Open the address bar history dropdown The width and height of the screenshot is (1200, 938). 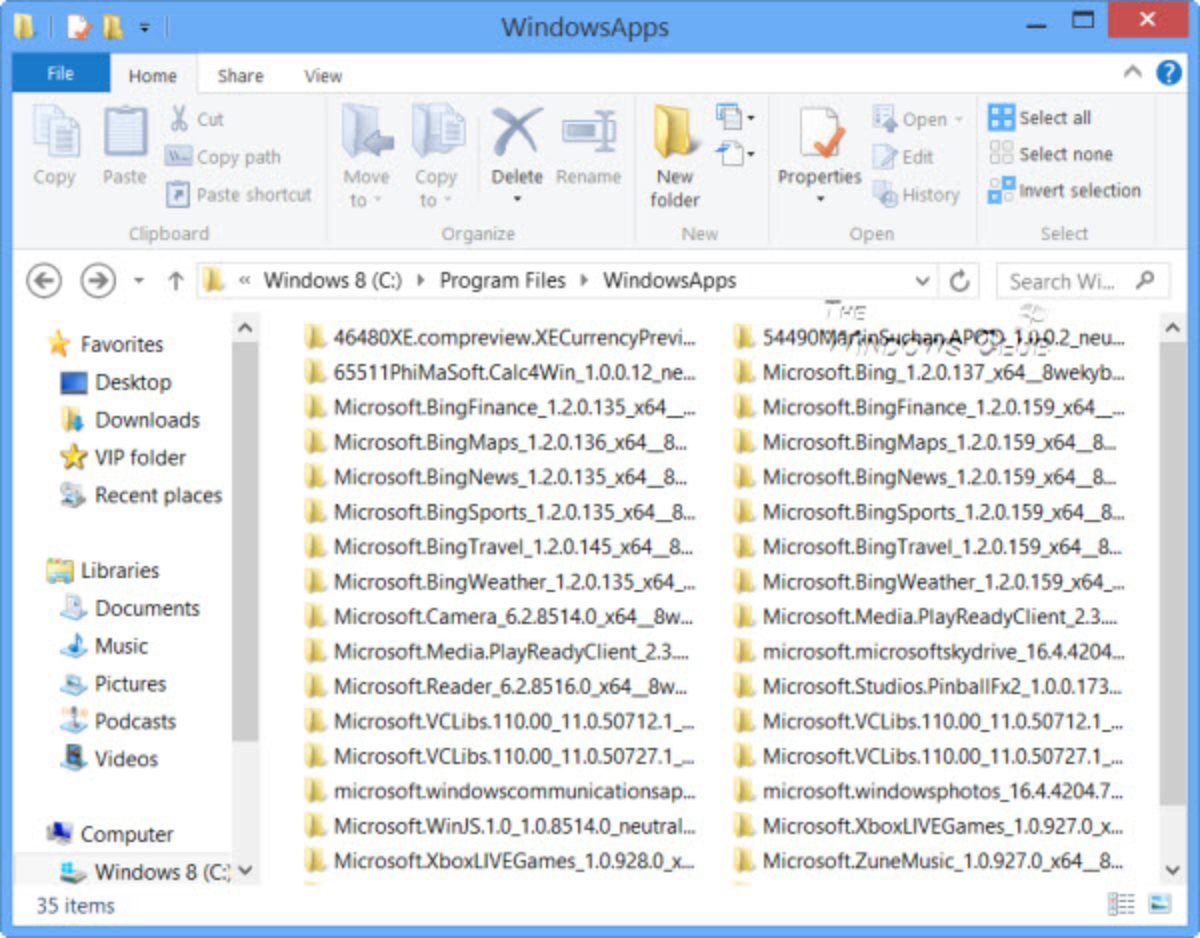(x=923, y=282)
